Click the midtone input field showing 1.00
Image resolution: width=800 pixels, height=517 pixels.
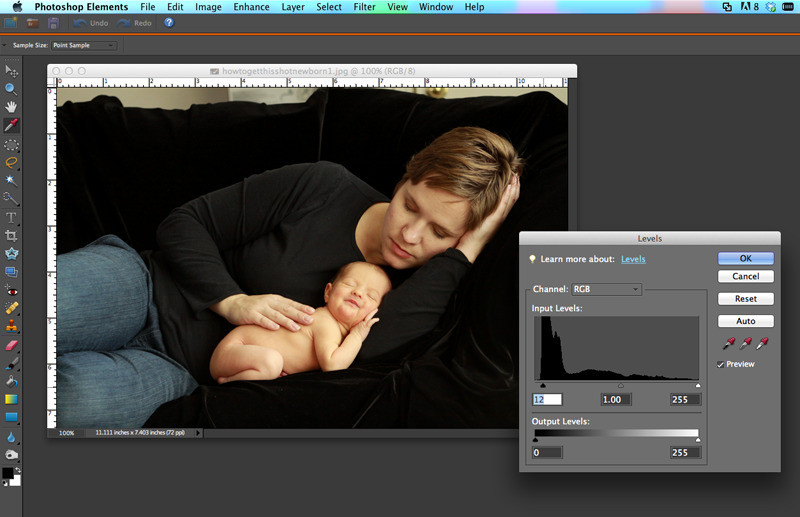tap(616, 400)
